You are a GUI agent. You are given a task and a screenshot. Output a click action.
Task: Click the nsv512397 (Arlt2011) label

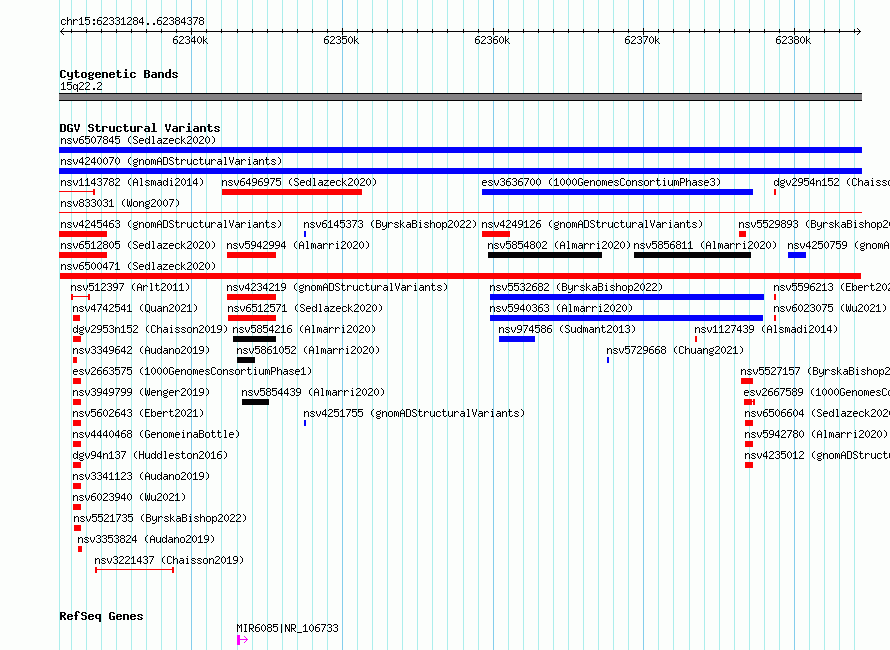(130, 287)
